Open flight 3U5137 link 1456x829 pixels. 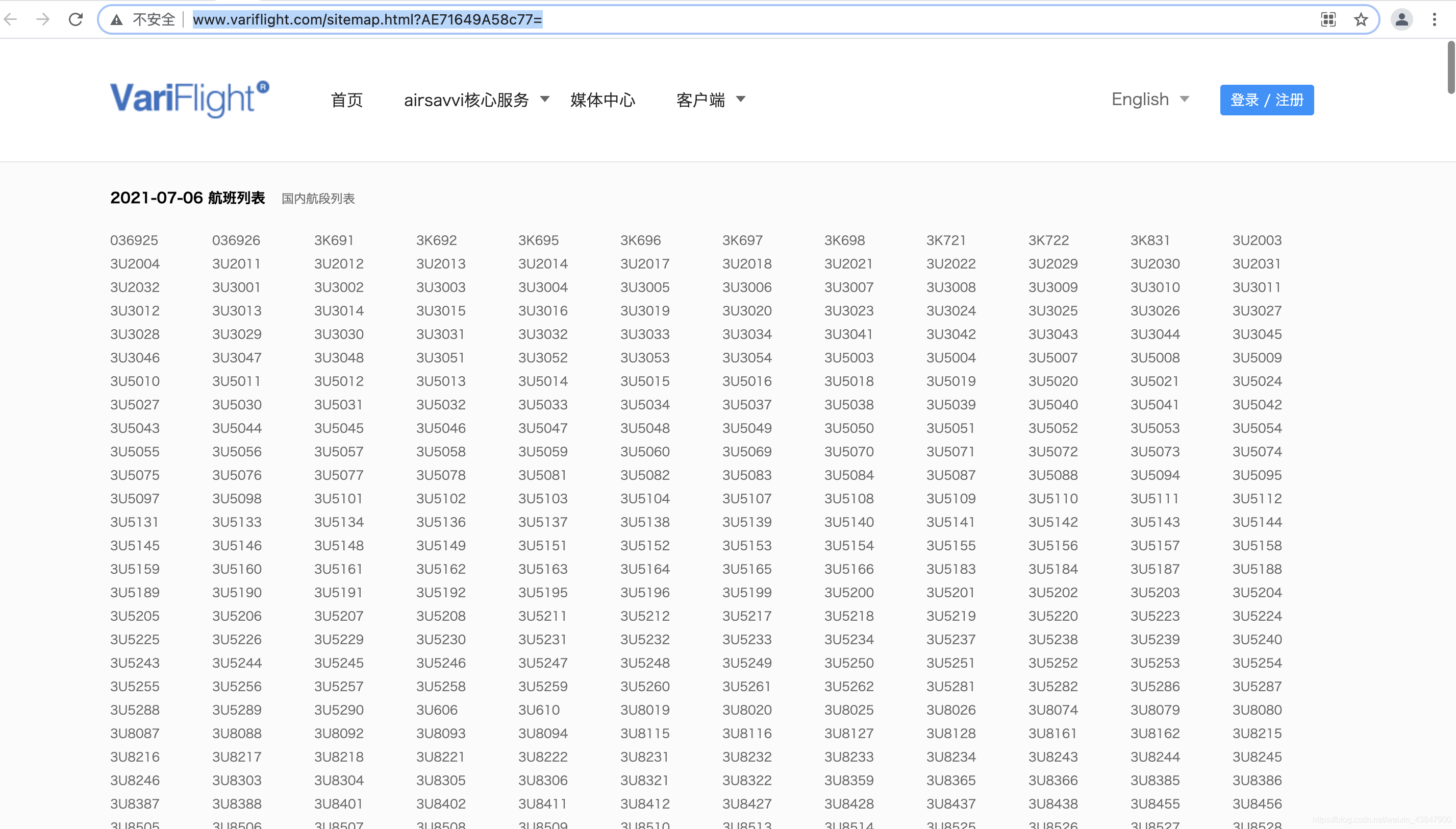(x=543, y=522)
